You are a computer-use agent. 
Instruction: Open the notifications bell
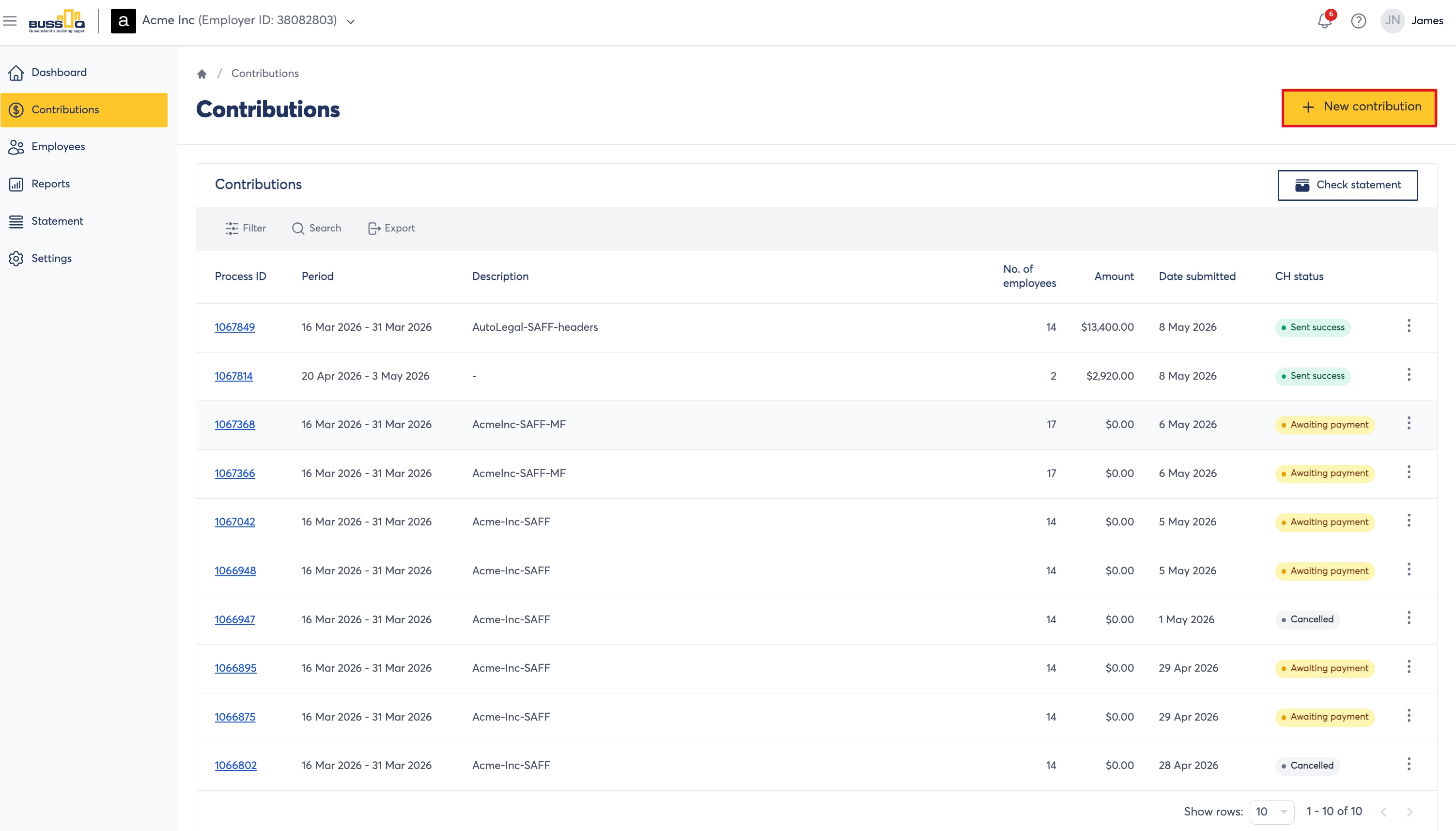click(x=1325, y=21)
